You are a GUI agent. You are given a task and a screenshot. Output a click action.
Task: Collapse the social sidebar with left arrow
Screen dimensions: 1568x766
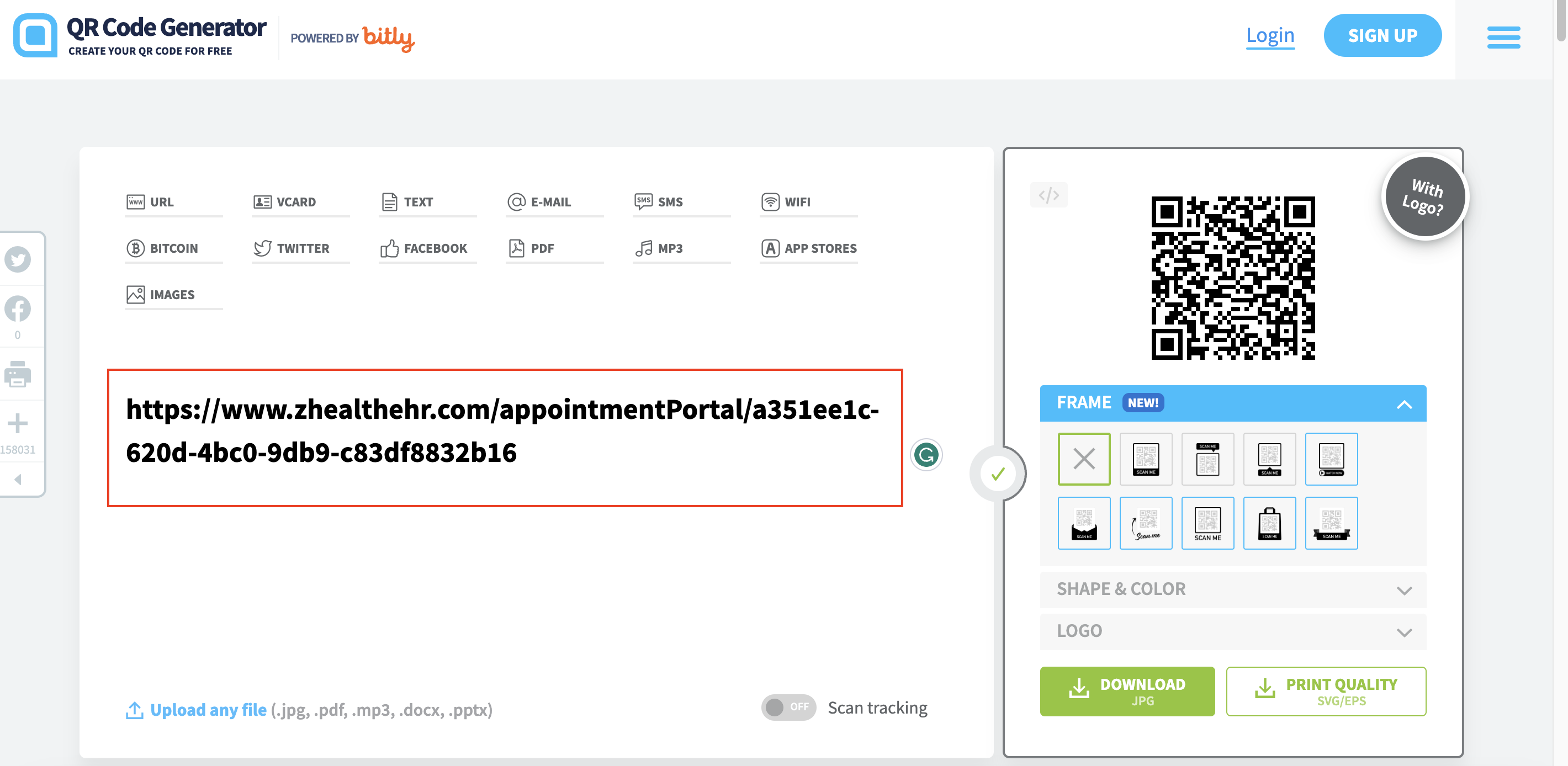pos(18,480)
